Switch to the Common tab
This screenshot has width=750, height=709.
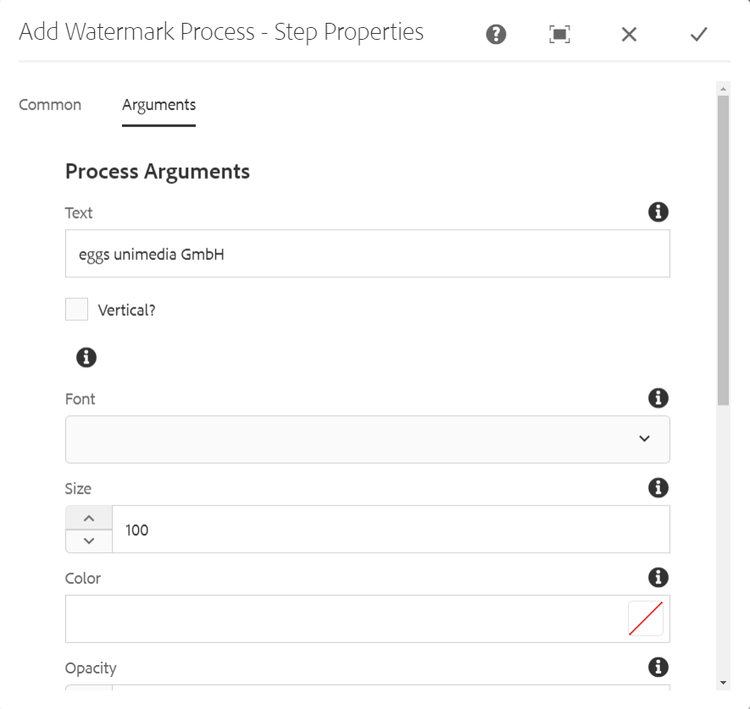(x=50, y=105)
